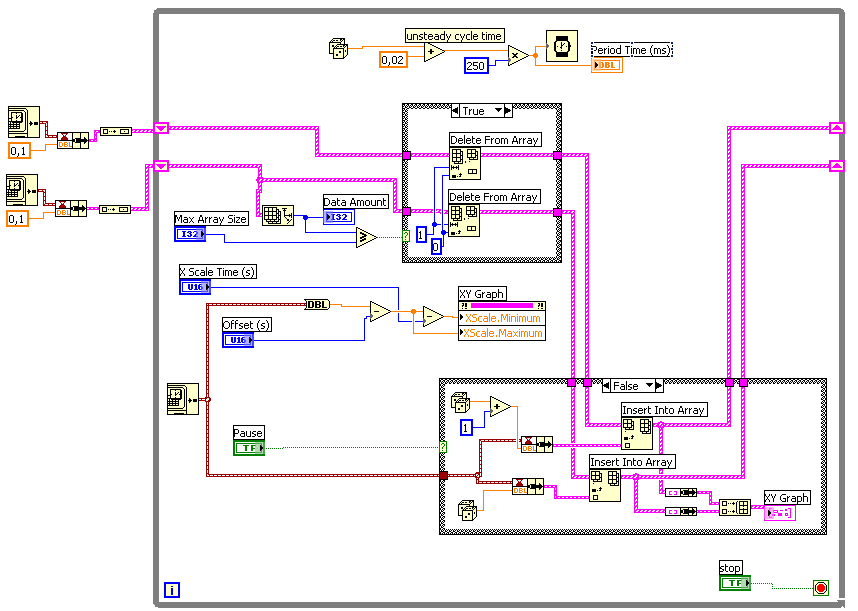This screenshot has width=858, height=611.
Task: Click the lower shift register on the right loop border
Action: 837,166
